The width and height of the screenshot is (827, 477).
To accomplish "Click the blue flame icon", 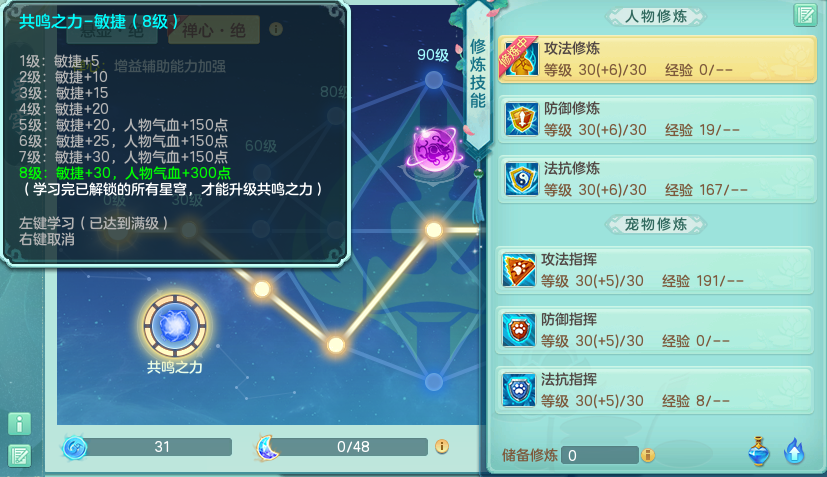I will 794,452.
